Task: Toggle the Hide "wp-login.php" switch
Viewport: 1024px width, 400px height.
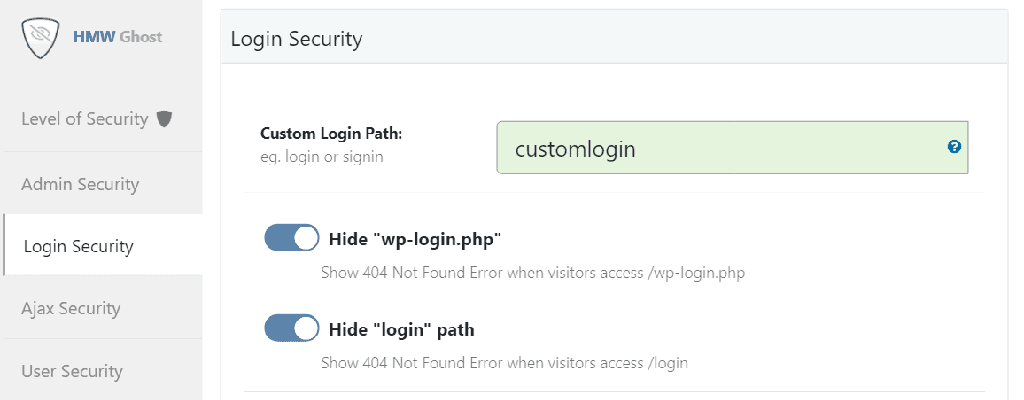Action: click(x=292, y=239)
